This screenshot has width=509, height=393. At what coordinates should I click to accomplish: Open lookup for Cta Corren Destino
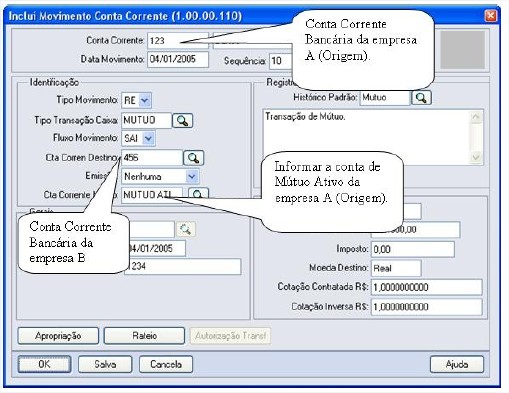pyautogui.click(x=193, y=158)
